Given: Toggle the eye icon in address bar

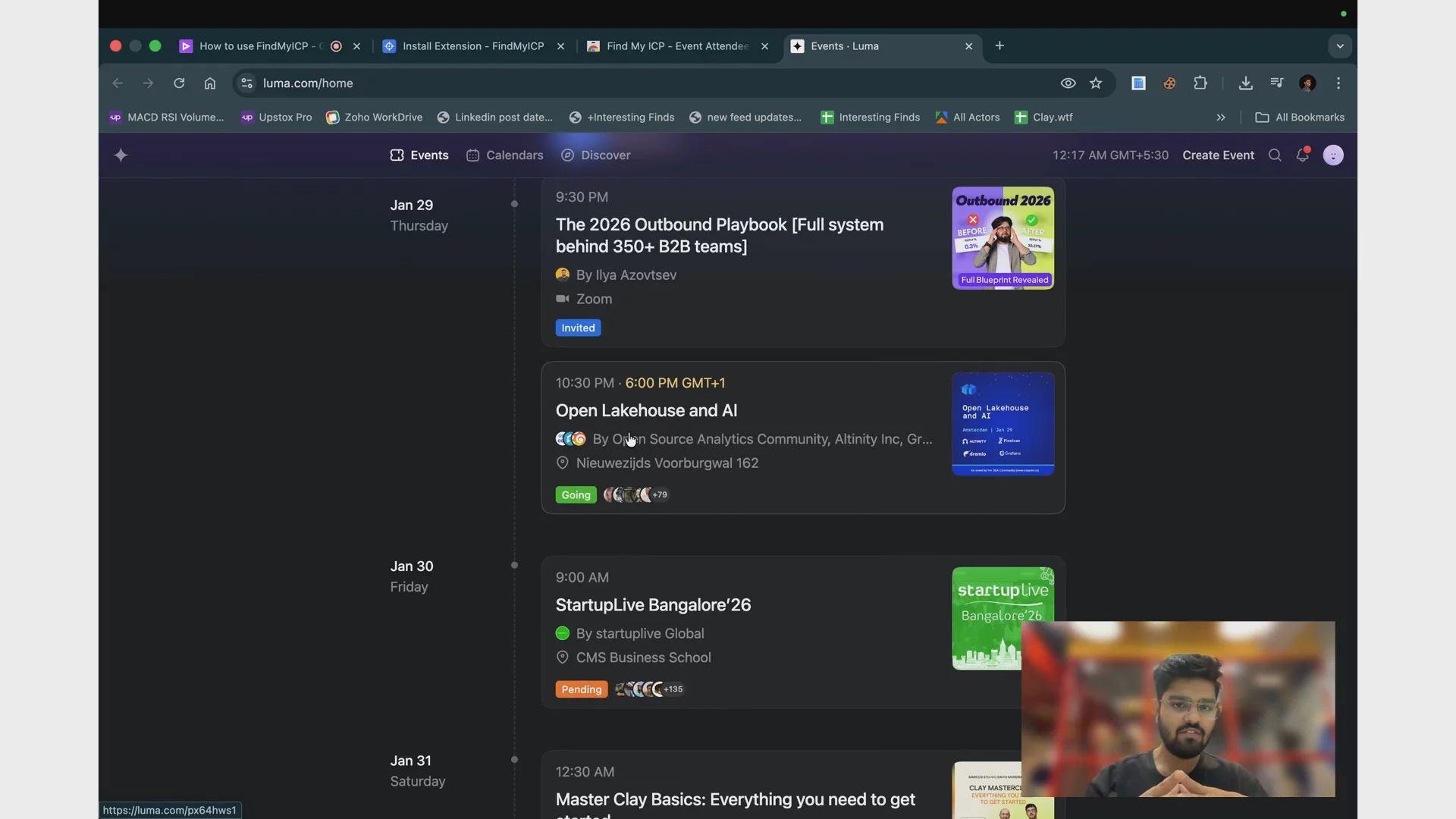Looking at the screenshot, I should (x=1068, y=83).
